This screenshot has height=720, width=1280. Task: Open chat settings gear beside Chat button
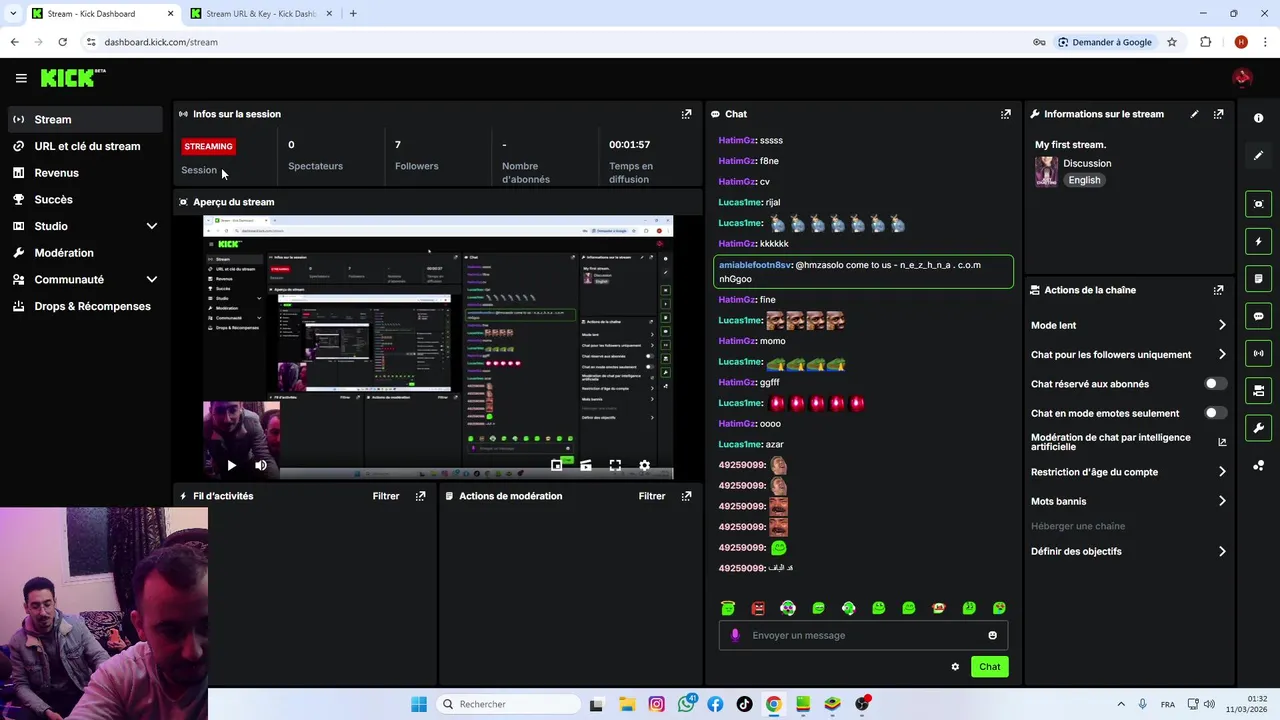click(x=955, y=667)
